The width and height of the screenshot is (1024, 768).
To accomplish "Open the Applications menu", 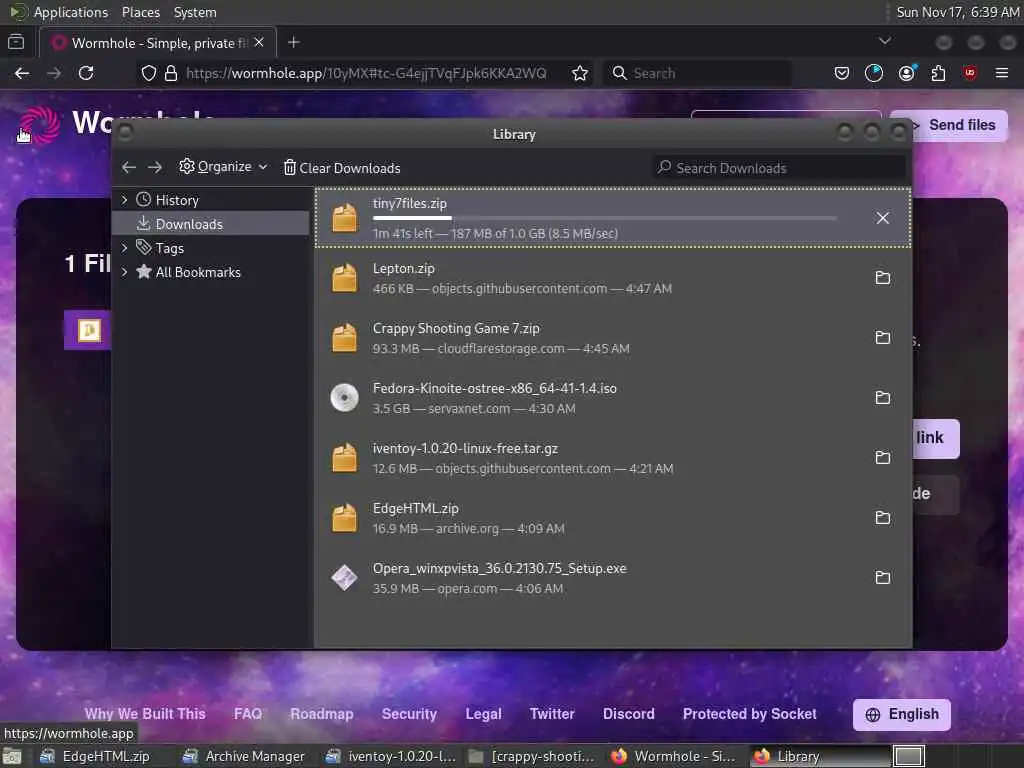I will pyautogui.click(x=71, y=12).
